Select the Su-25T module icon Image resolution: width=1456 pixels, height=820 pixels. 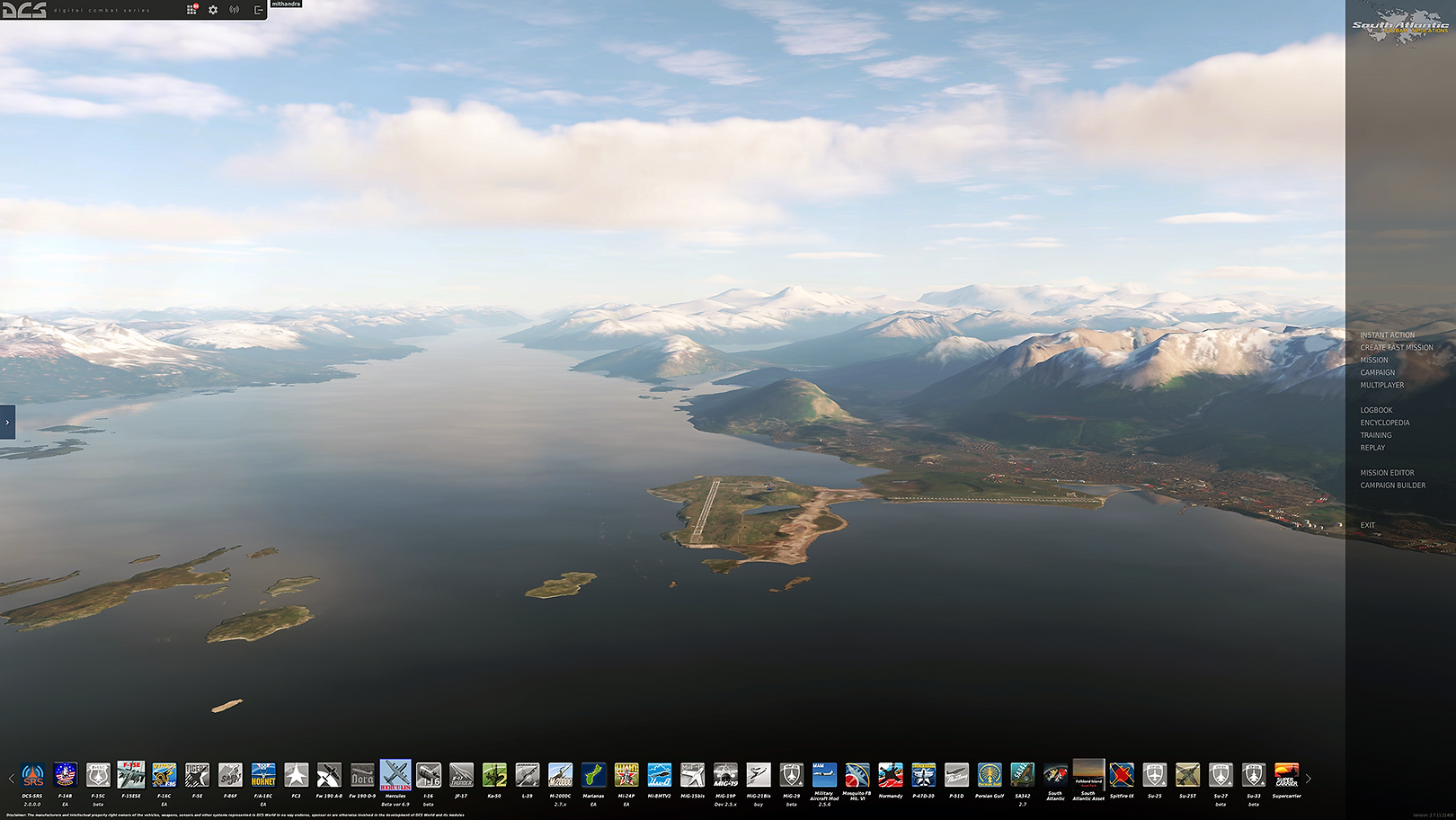1187,775
